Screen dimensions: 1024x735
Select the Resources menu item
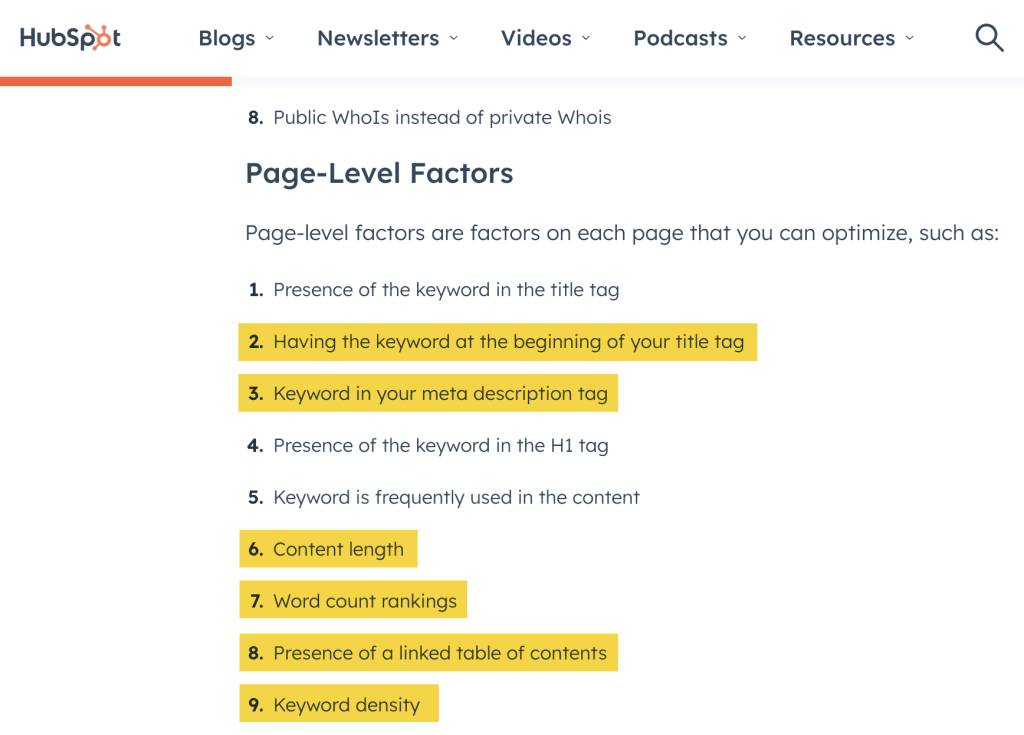tap(842, 38)
